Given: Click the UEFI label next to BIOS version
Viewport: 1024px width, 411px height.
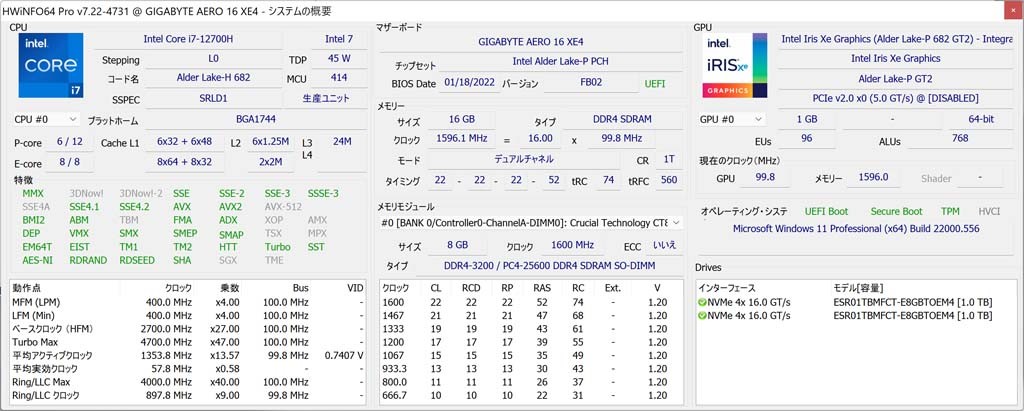Looking at the screenshot, I should [x=655, y=84].
